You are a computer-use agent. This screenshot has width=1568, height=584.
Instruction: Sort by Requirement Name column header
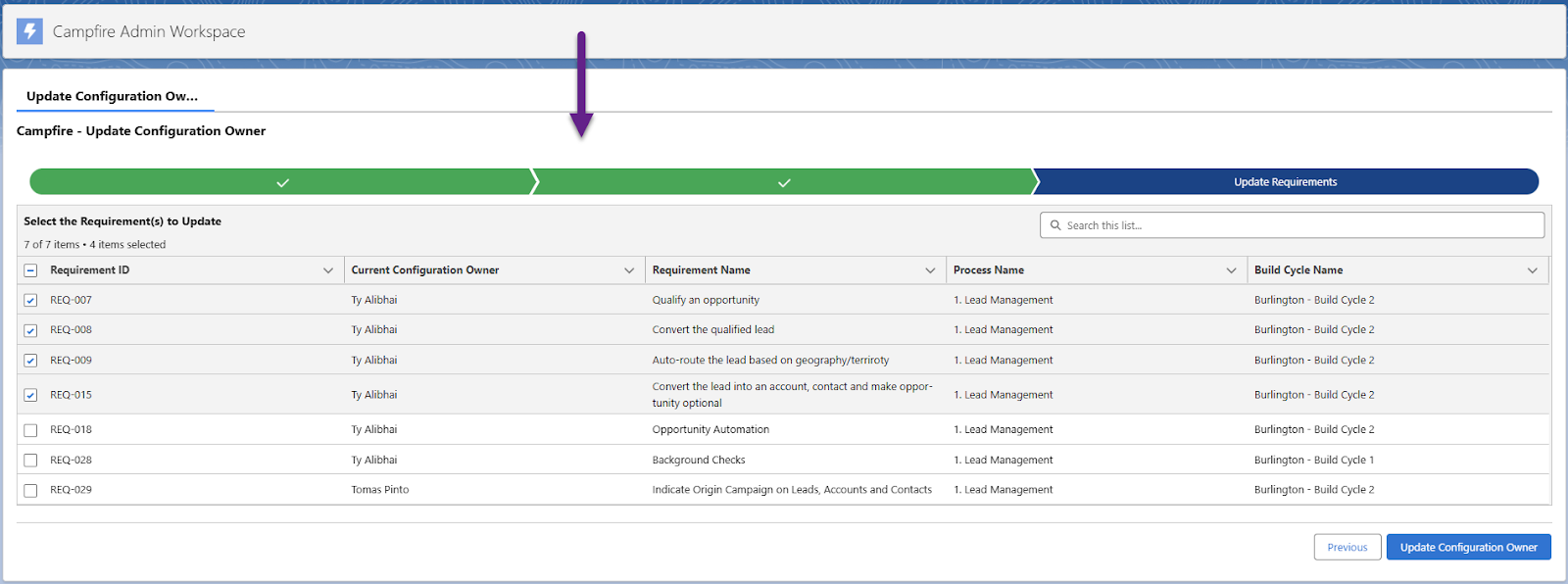(702, 270)
